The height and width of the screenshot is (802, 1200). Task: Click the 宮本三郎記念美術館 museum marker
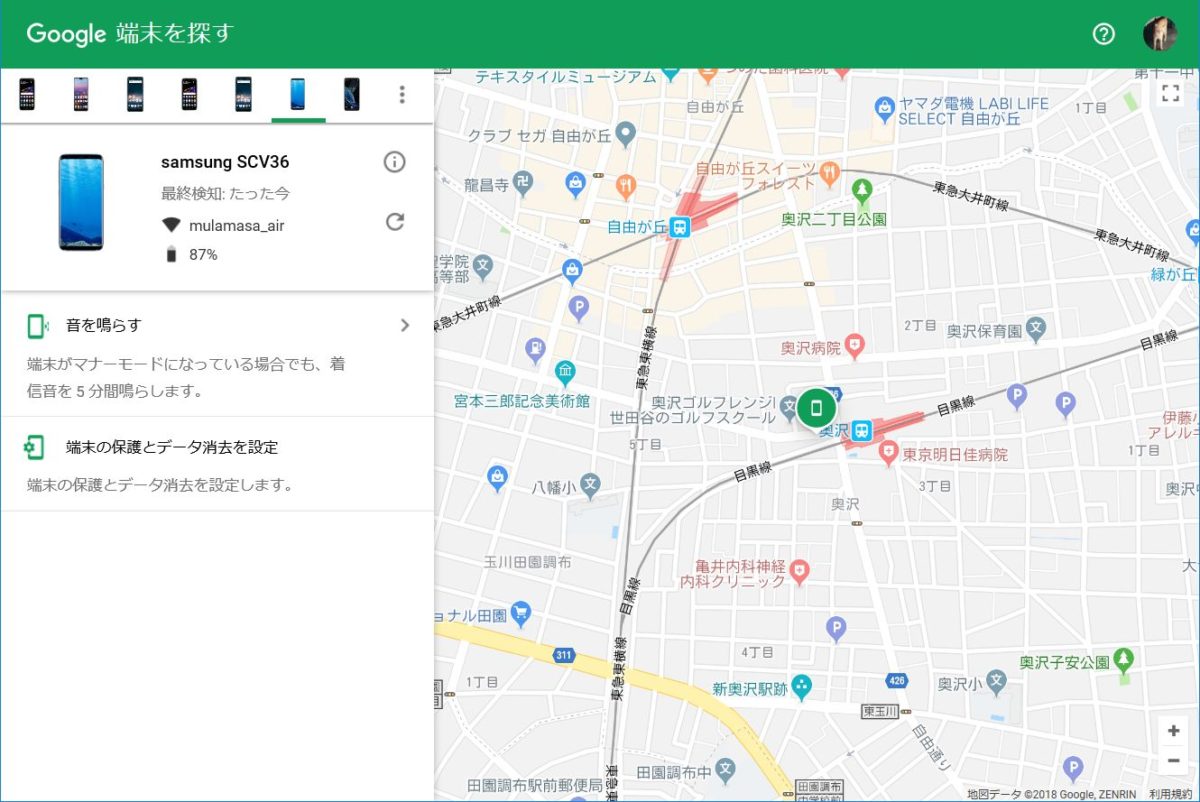(565, 374)
